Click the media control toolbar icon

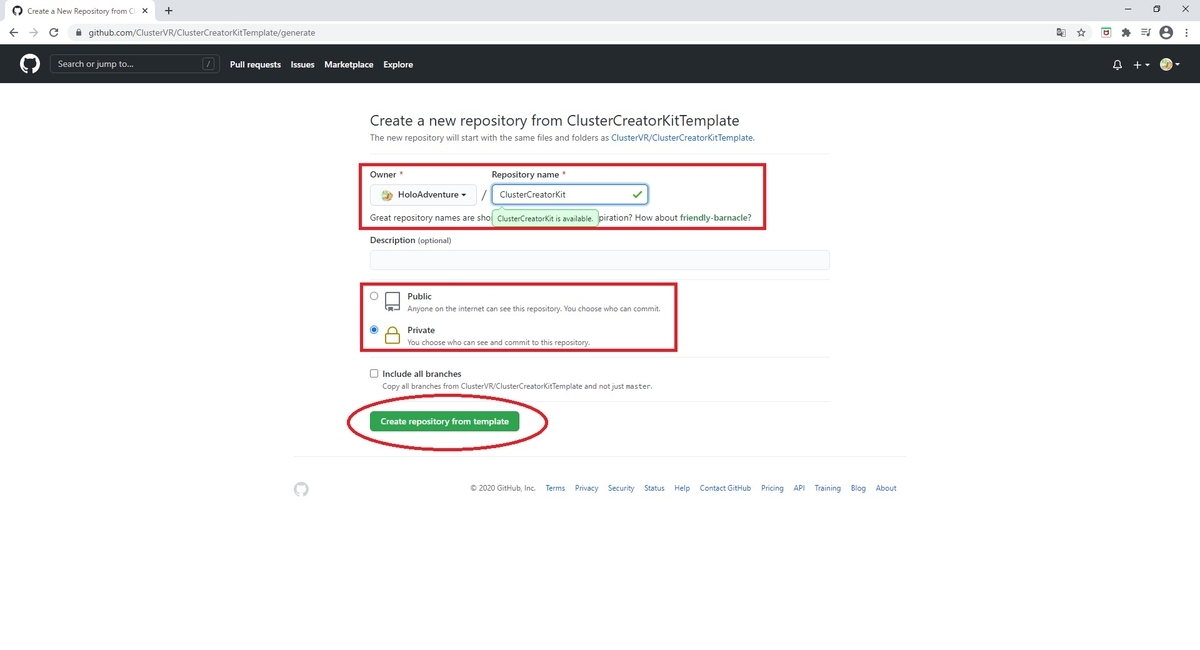coord(1145,32)
